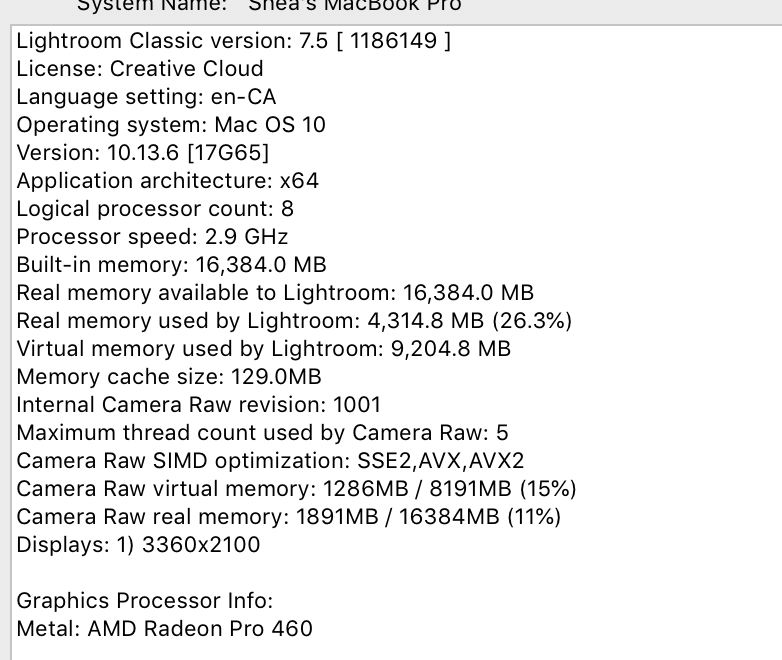782x660 pixels.
Task: Click the Processor speed: 2.9 GHz line
Action: (152, 237)
